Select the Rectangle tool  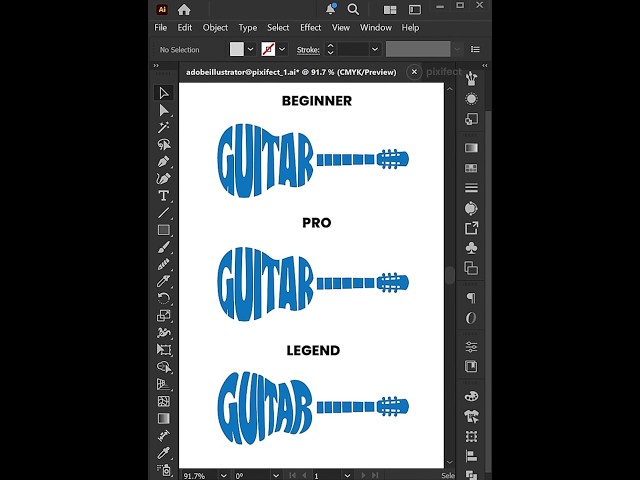(x=164, y=230)
